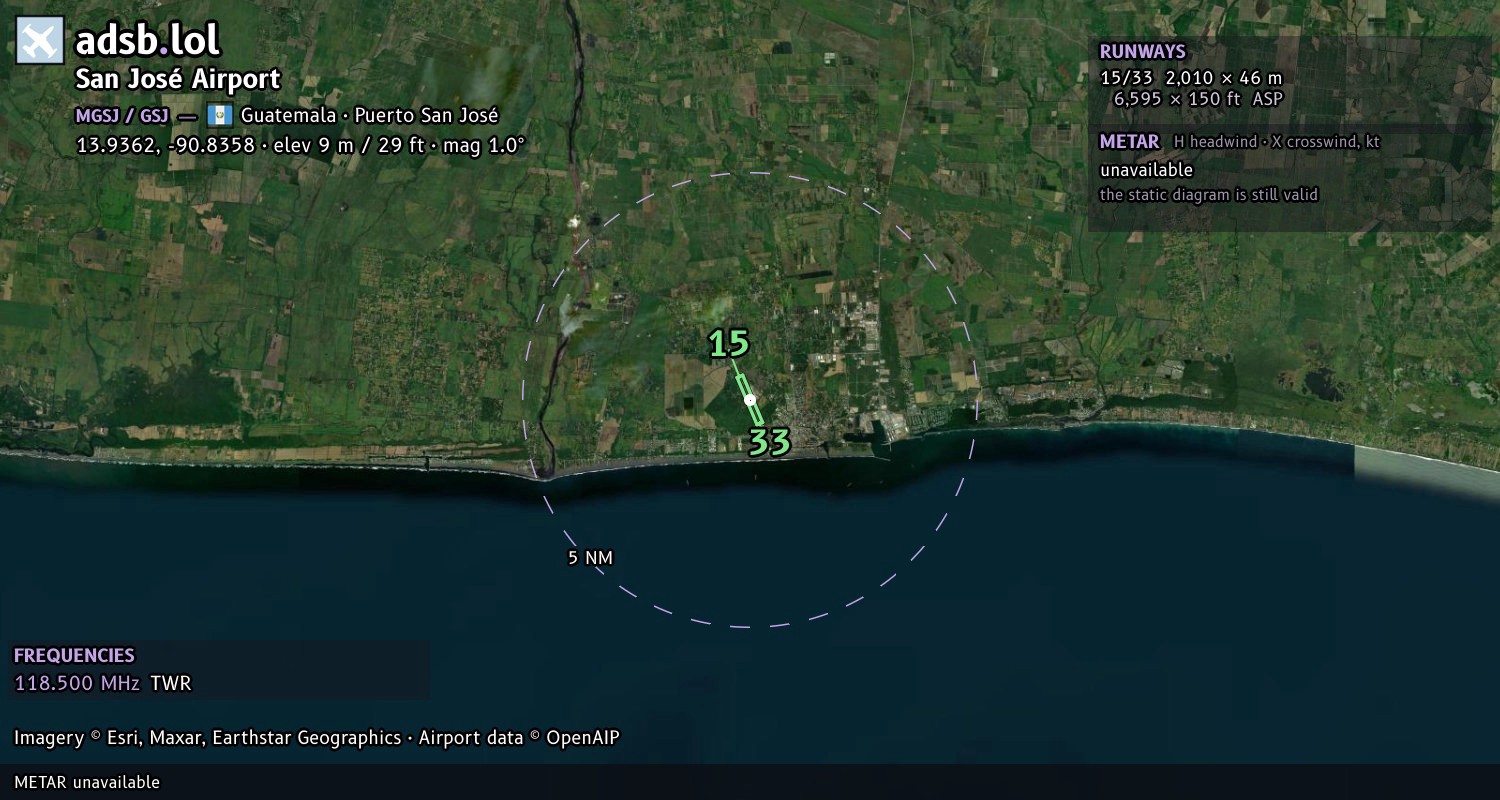
Task: Click the MGSJ / GSJ airport code
Action: coord(122,115)
